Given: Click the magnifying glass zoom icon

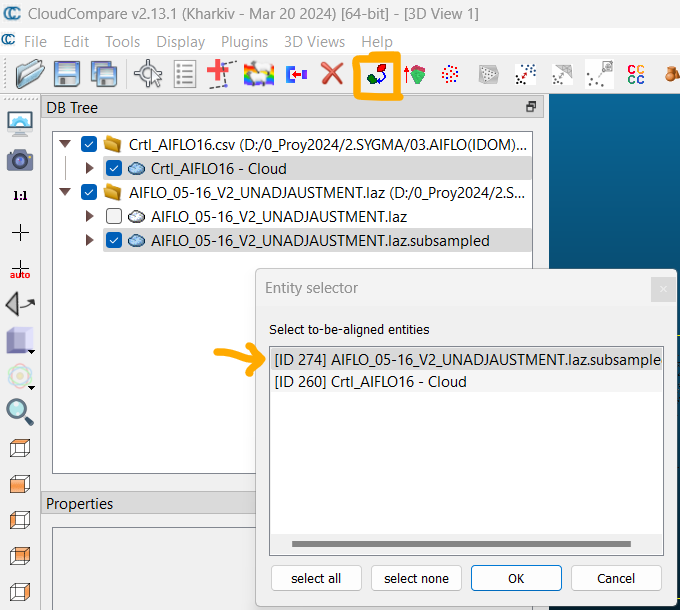Looking at the screenshot, I should (x=19, y=411).
